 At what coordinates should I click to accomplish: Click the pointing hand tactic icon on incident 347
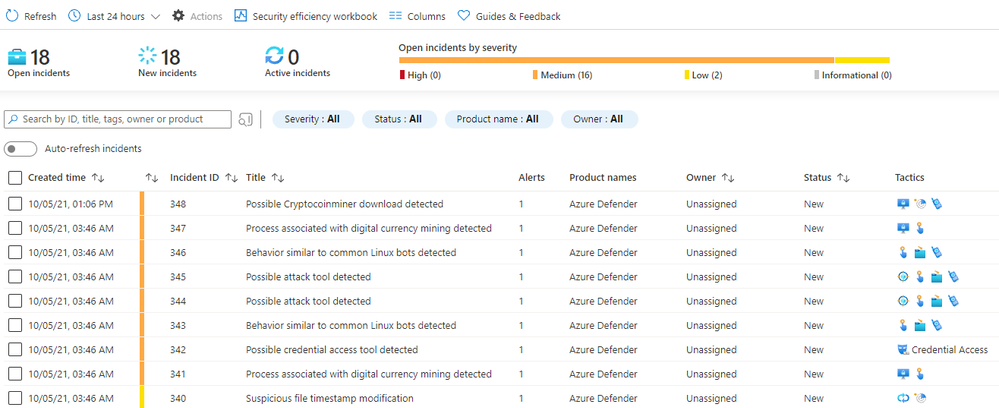point(919,228)
